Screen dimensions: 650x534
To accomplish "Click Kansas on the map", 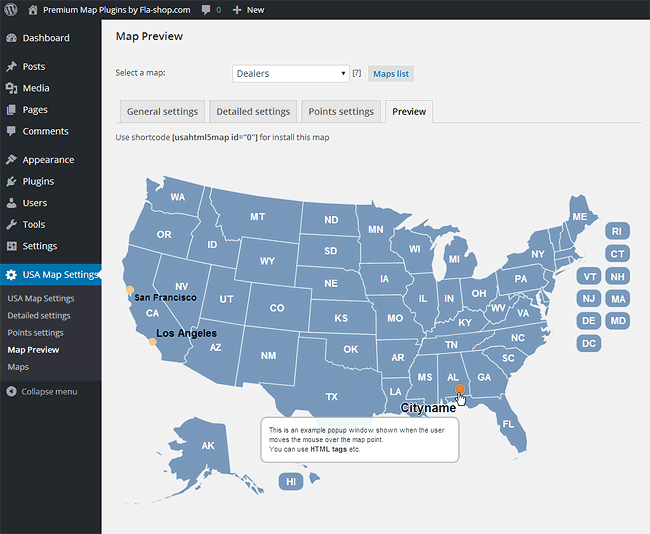I will [341, 318].
